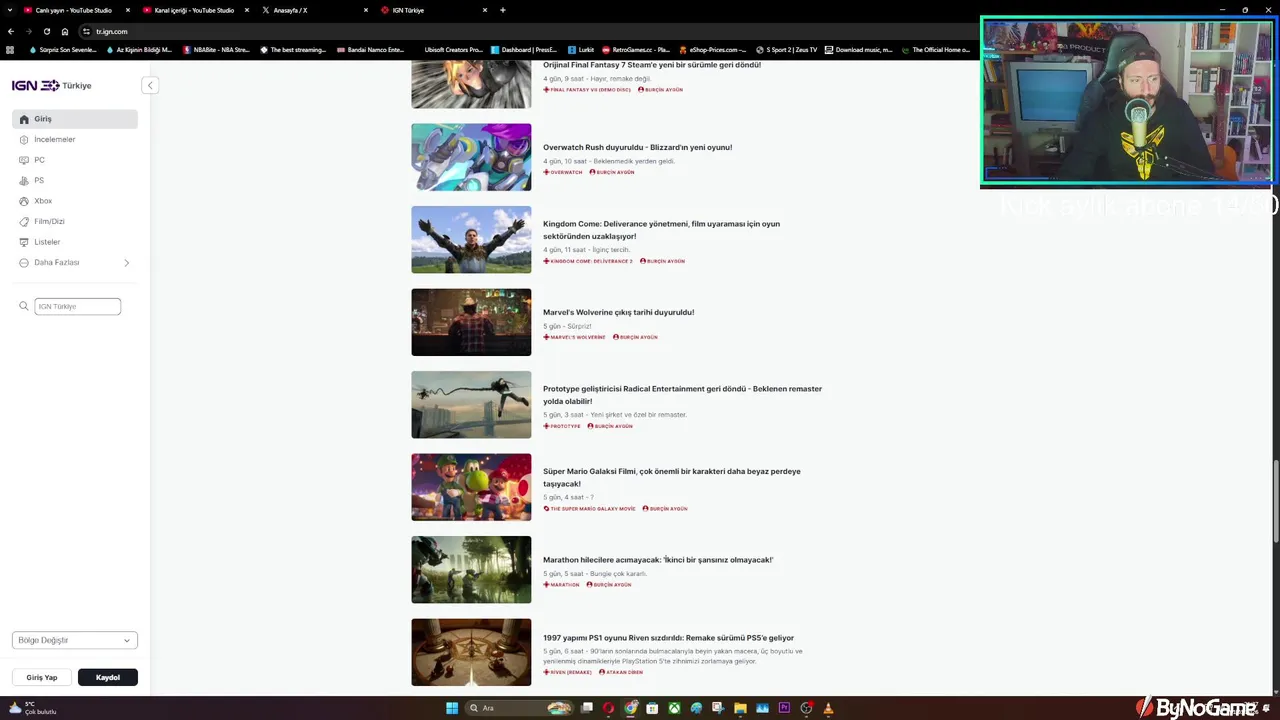Click author BURÇİN AYGÜN on Marathon article
1280x720 pixels.
tap(609, 584)
